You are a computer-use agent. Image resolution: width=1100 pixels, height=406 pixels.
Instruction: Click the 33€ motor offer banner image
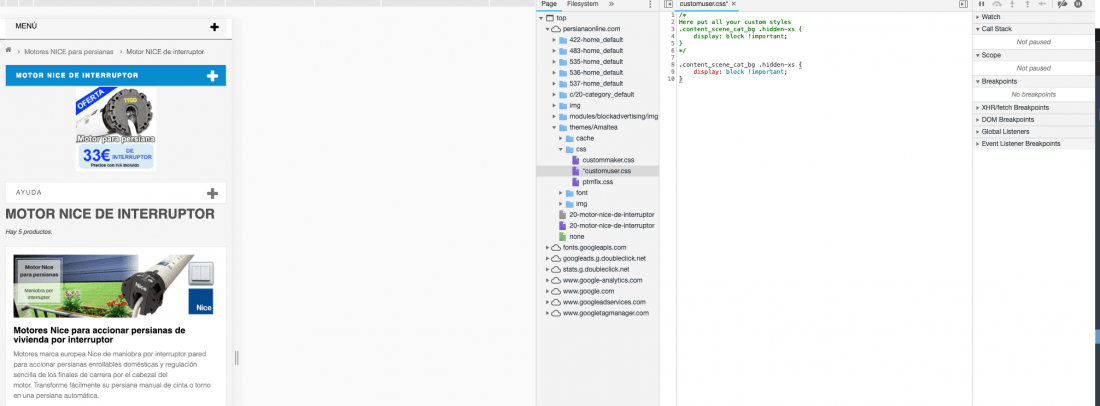click(116, 129)
